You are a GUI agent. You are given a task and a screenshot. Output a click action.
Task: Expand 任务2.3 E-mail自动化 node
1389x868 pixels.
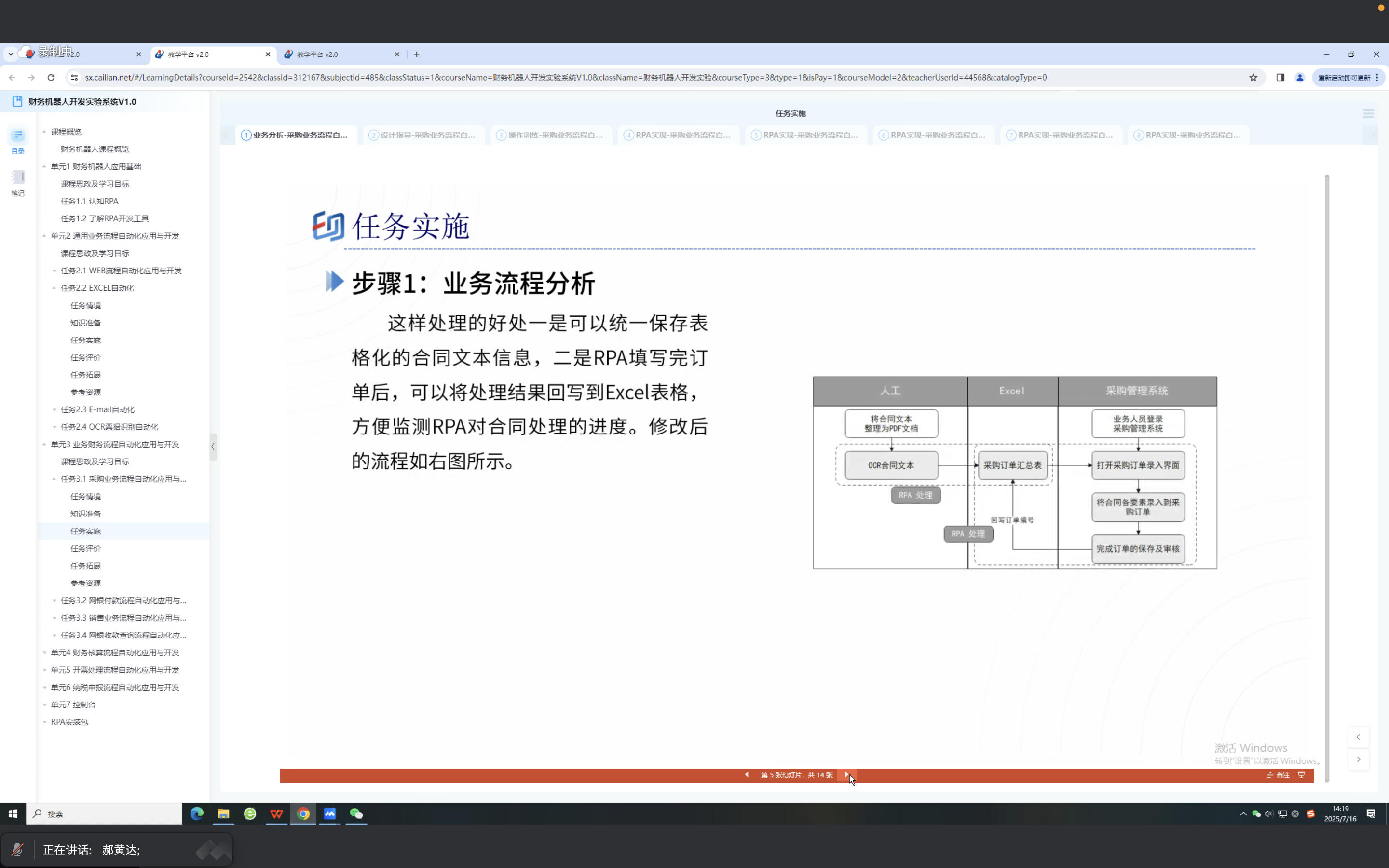(x=54, y=410)
